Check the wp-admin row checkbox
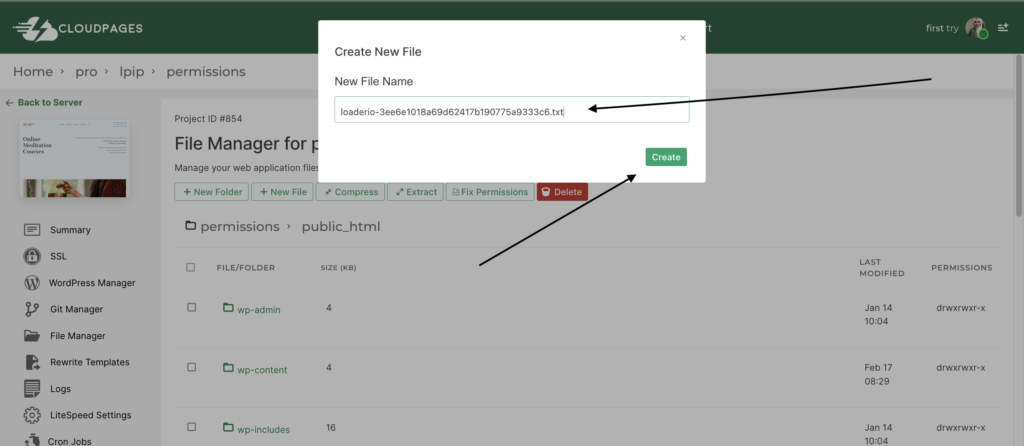 coord(191,307)
